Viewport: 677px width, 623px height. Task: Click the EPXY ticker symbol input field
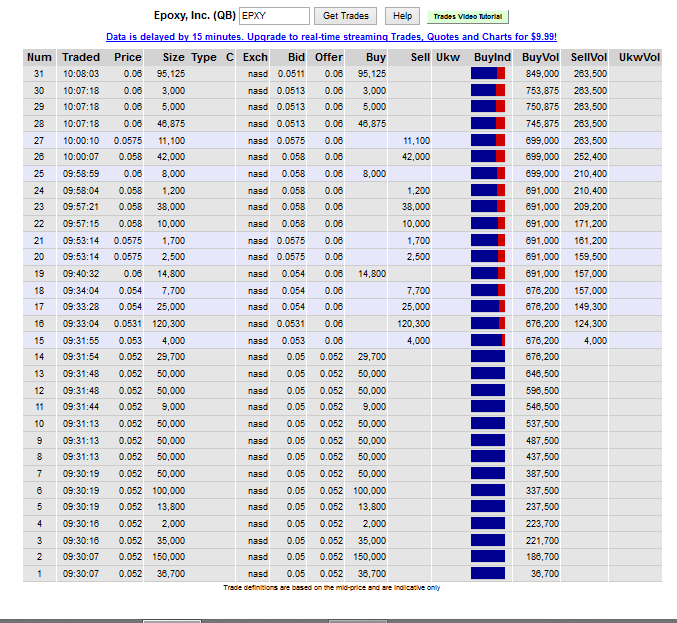[x=274, y=16]
